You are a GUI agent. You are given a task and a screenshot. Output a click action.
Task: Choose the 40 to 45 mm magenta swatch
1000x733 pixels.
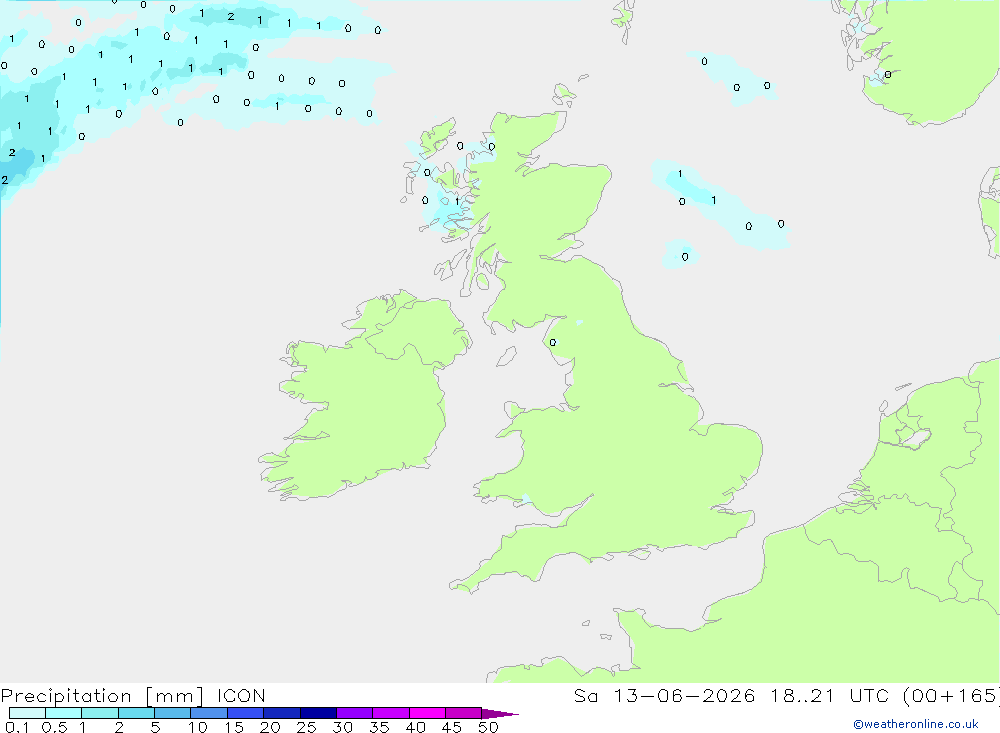[427, 713]
